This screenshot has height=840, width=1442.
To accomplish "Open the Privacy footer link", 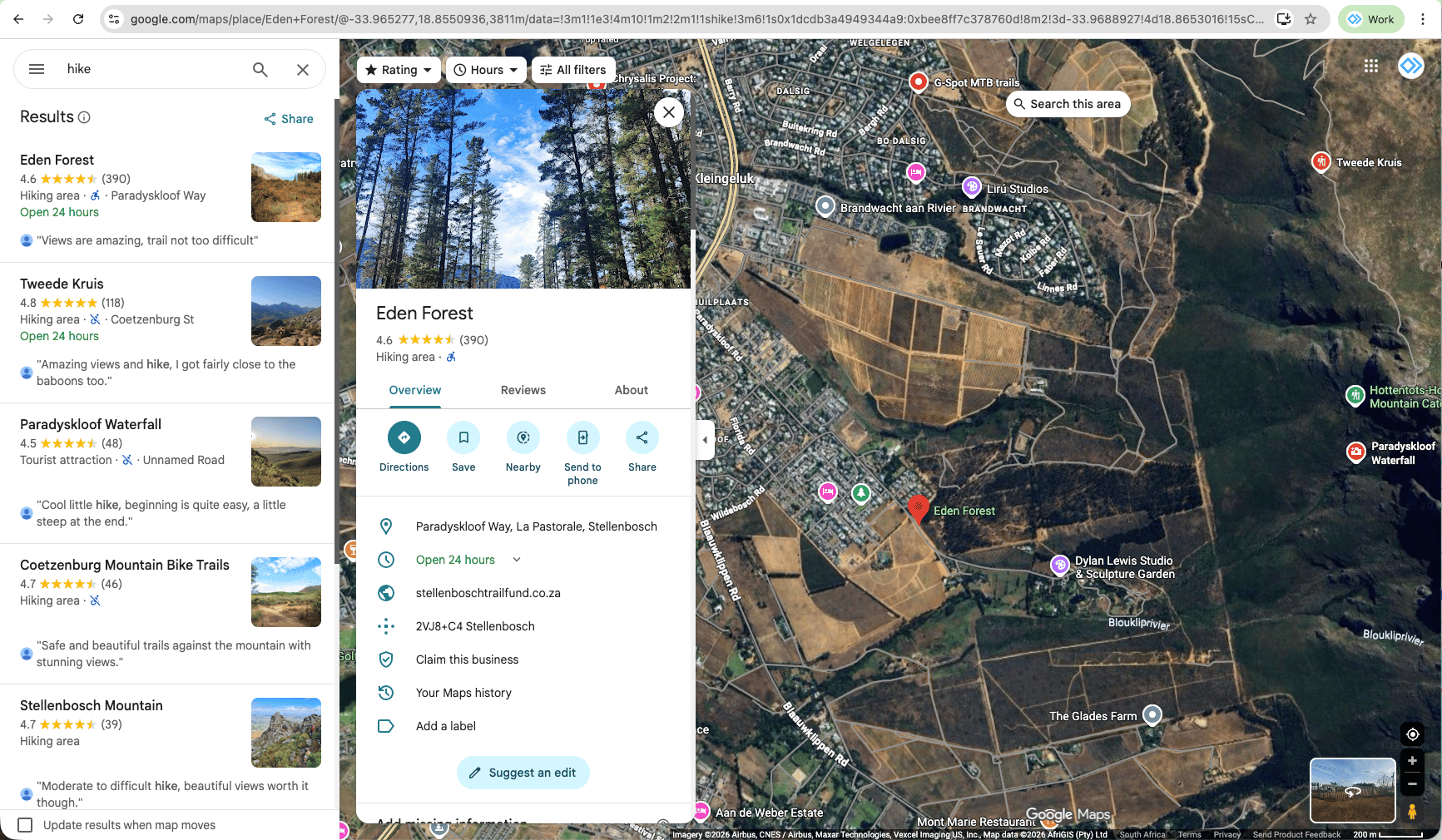I will coord(1227,835).
